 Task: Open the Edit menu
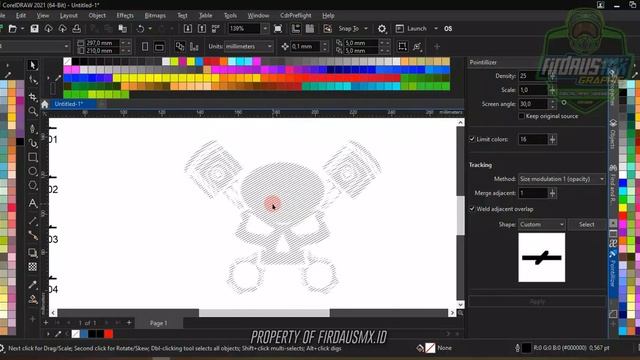point(21,16)
